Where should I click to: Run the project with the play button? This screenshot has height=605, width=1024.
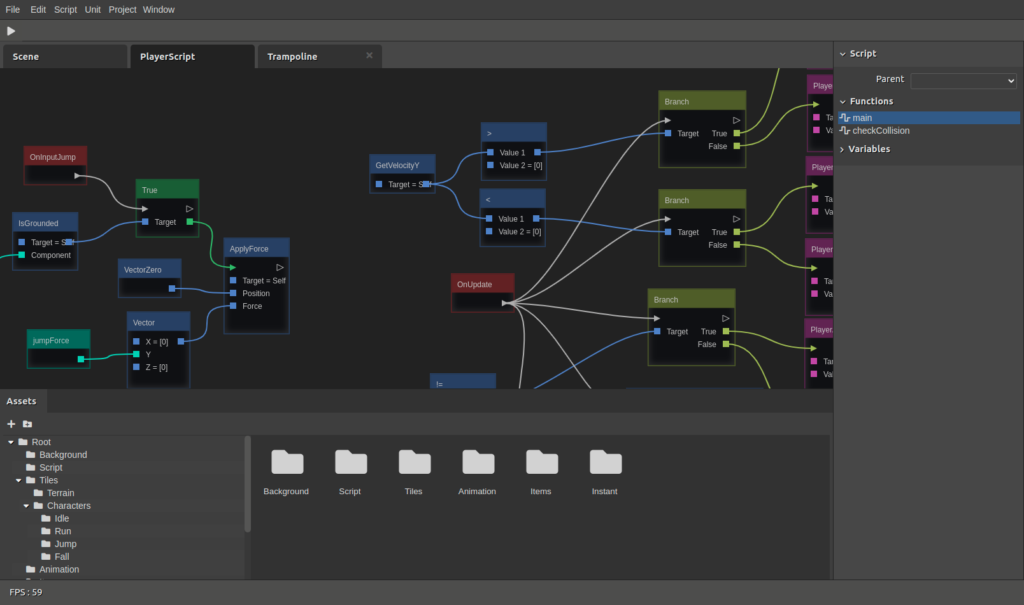(x=11, y=31)
